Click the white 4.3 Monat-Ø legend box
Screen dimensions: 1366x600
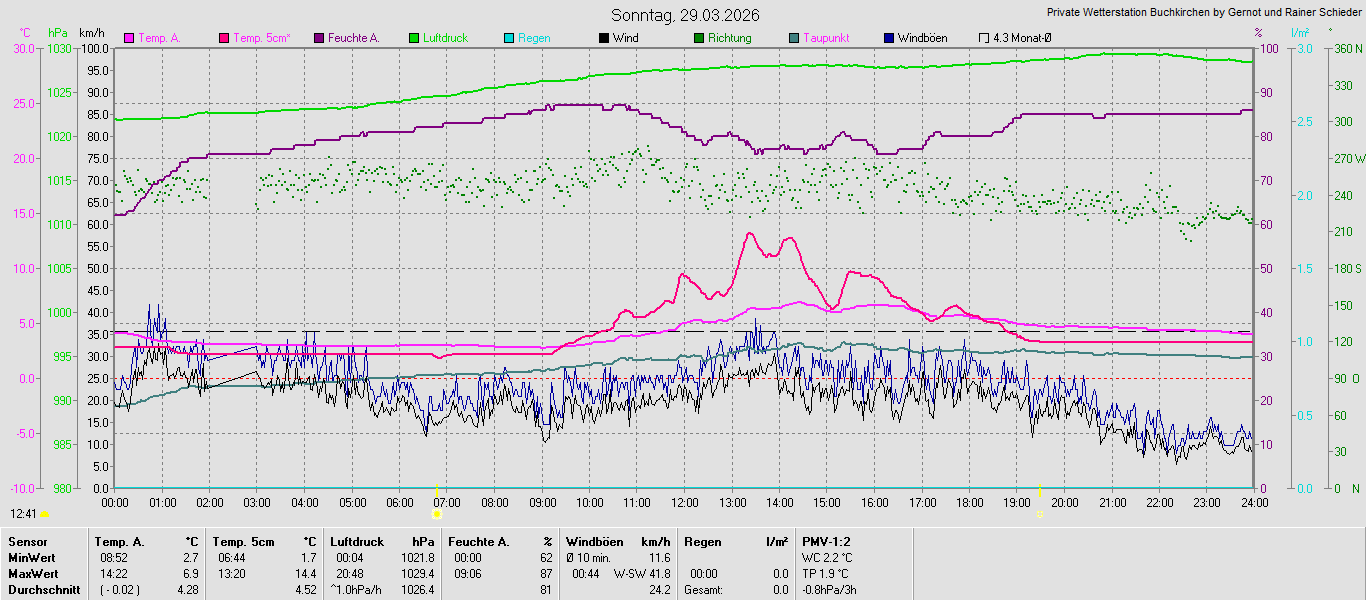(984, 38)
